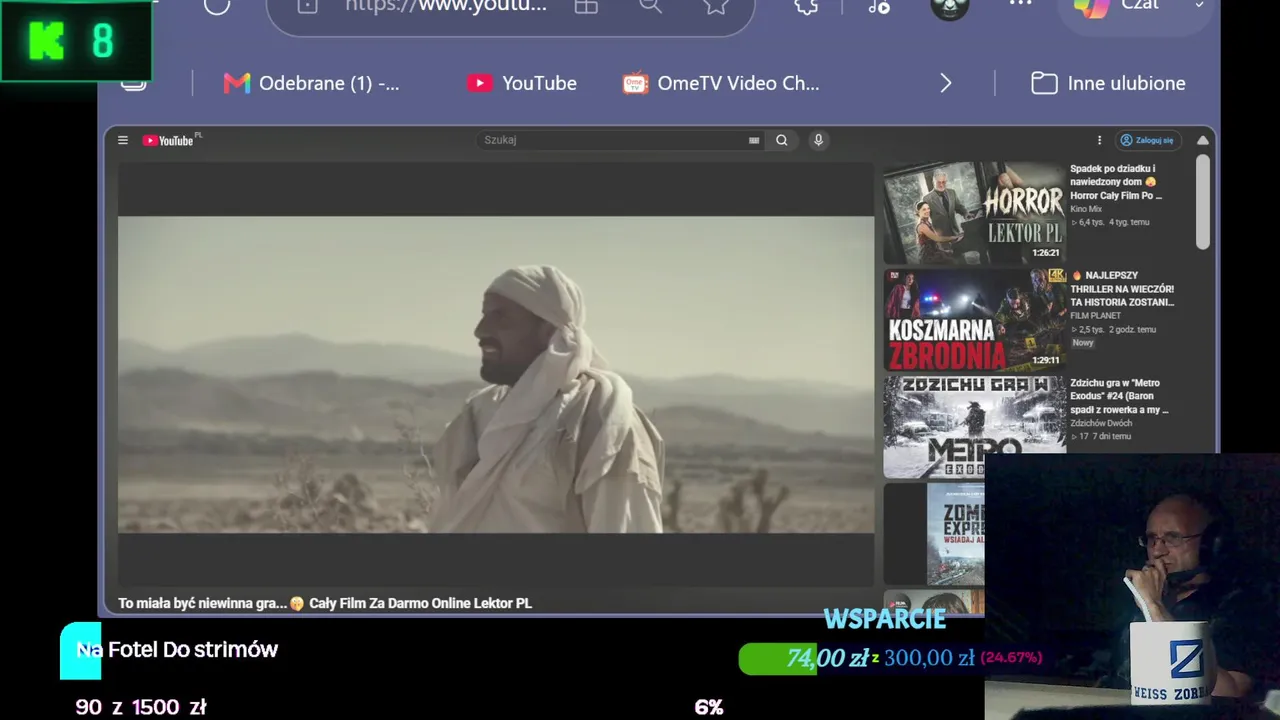
Task: Click the 1:26:21 duration on the Horror thumbnail
Action: [x=1046, y=253]
